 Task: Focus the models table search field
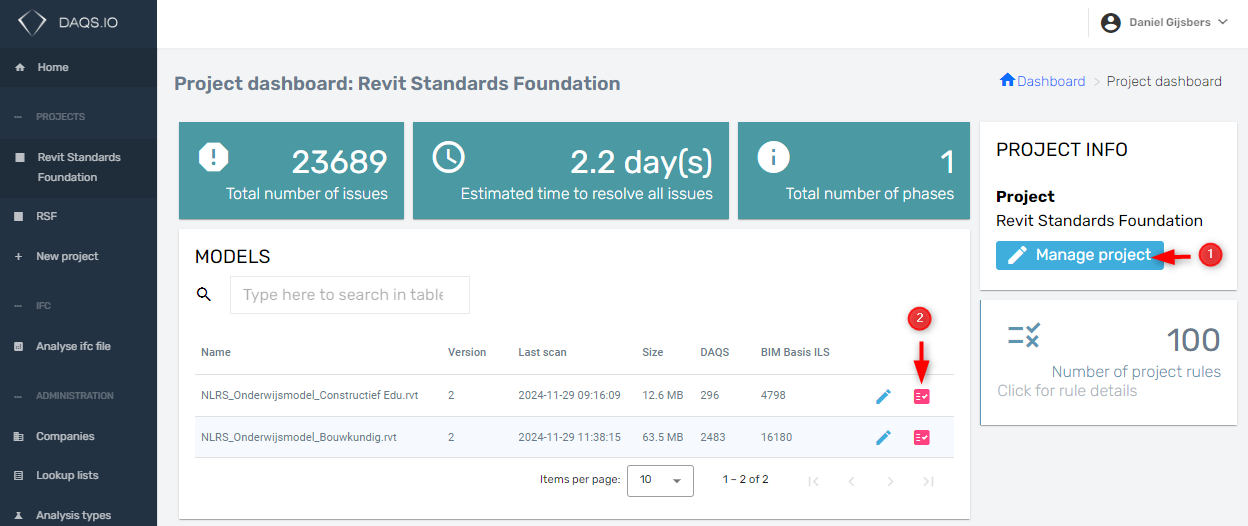350,295
